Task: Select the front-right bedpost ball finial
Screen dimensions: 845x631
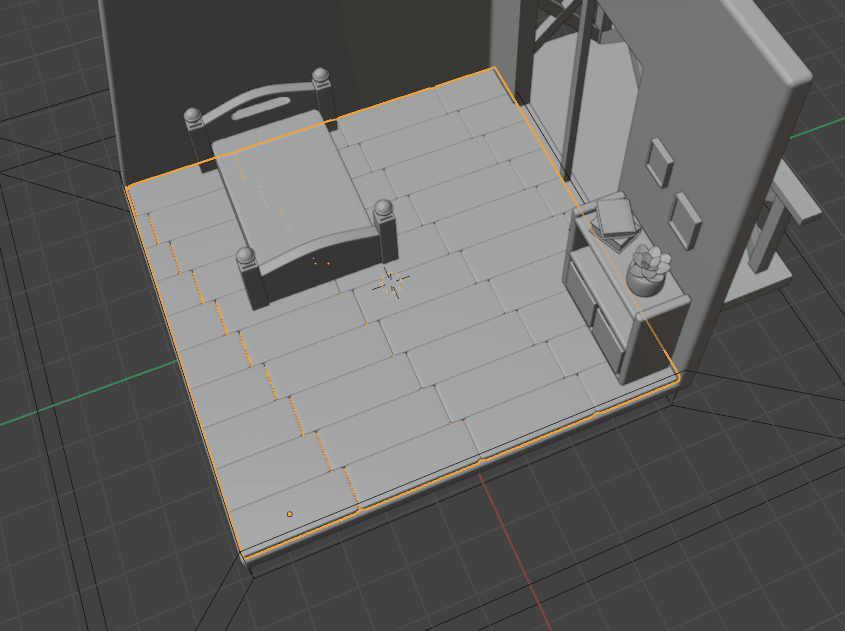Action: click(383, 207)
